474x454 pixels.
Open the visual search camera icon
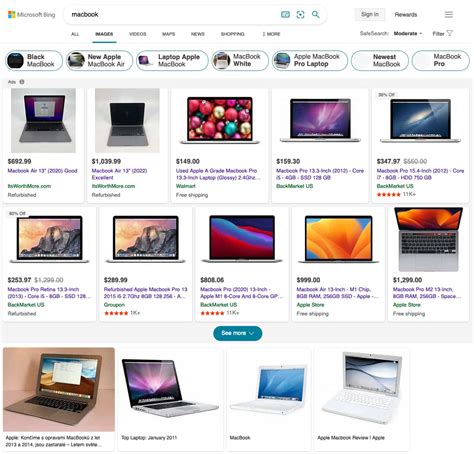tap(300, 14)
